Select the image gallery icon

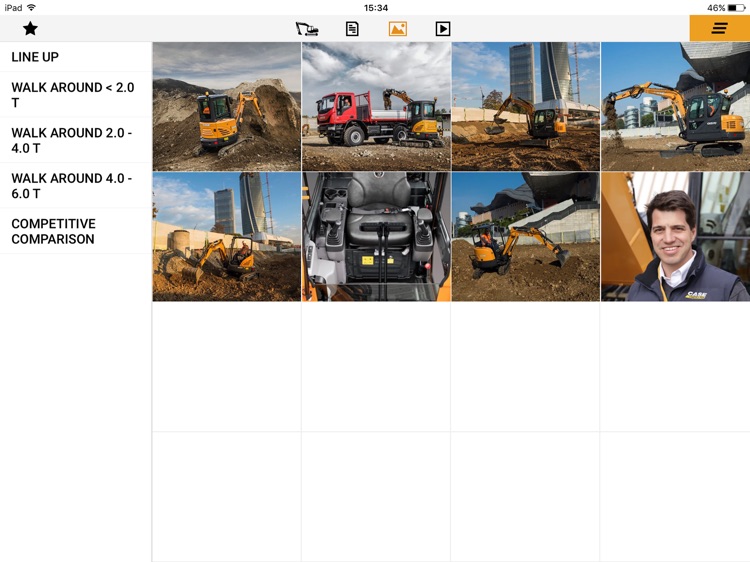tap(397, 29)
